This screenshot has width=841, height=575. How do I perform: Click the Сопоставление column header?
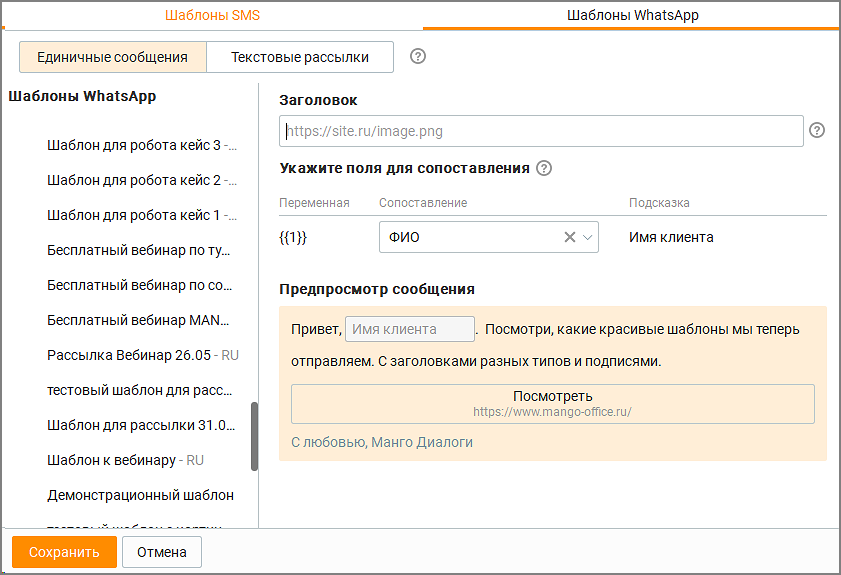423,203
